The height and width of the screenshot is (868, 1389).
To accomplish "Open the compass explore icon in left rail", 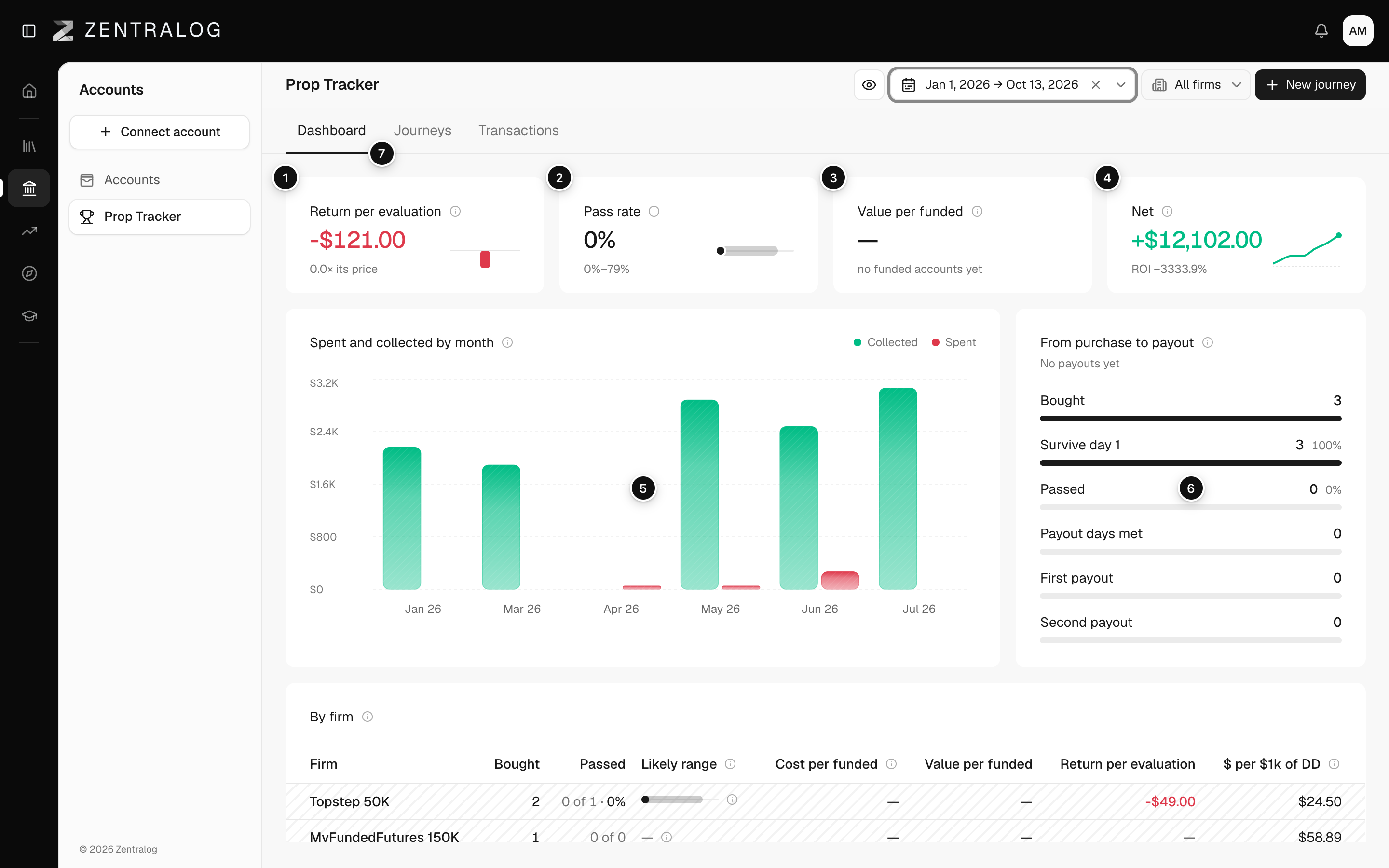I will point(29,273).
